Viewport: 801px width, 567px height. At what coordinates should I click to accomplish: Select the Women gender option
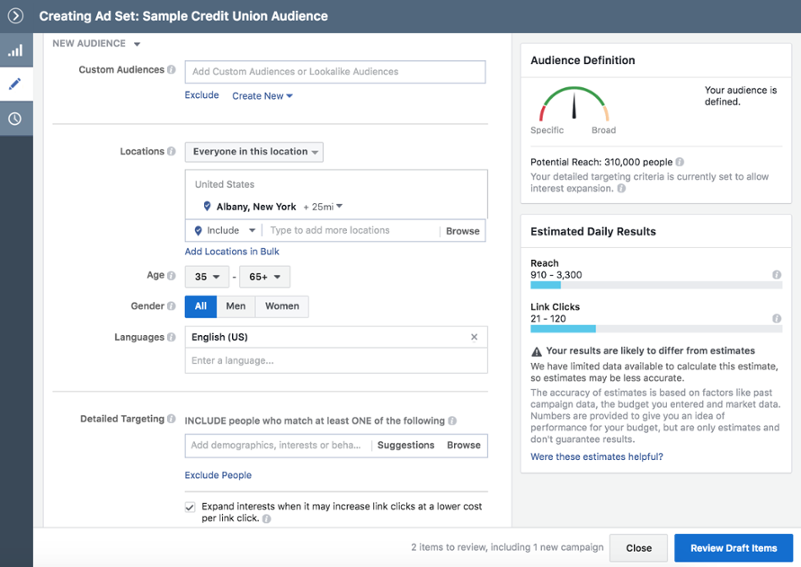pos(282,306)
